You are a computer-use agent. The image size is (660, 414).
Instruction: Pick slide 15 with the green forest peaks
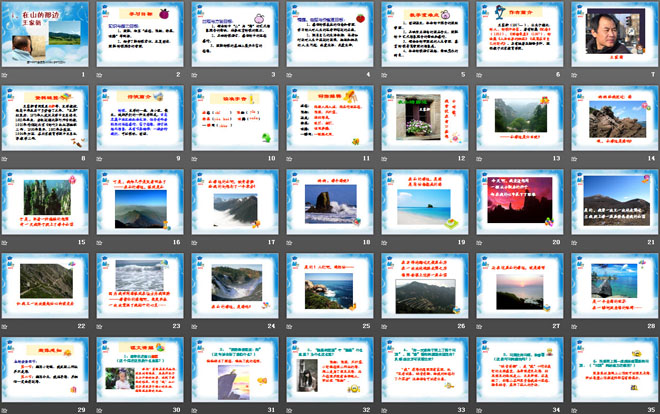pyautogui.click(x=47, y=205)
